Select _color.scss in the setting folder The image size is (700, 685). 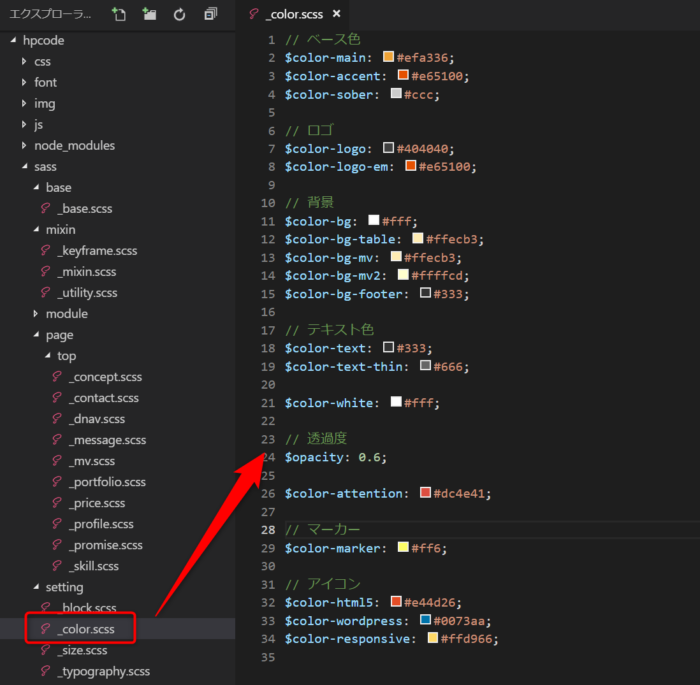tap(87, 629)
